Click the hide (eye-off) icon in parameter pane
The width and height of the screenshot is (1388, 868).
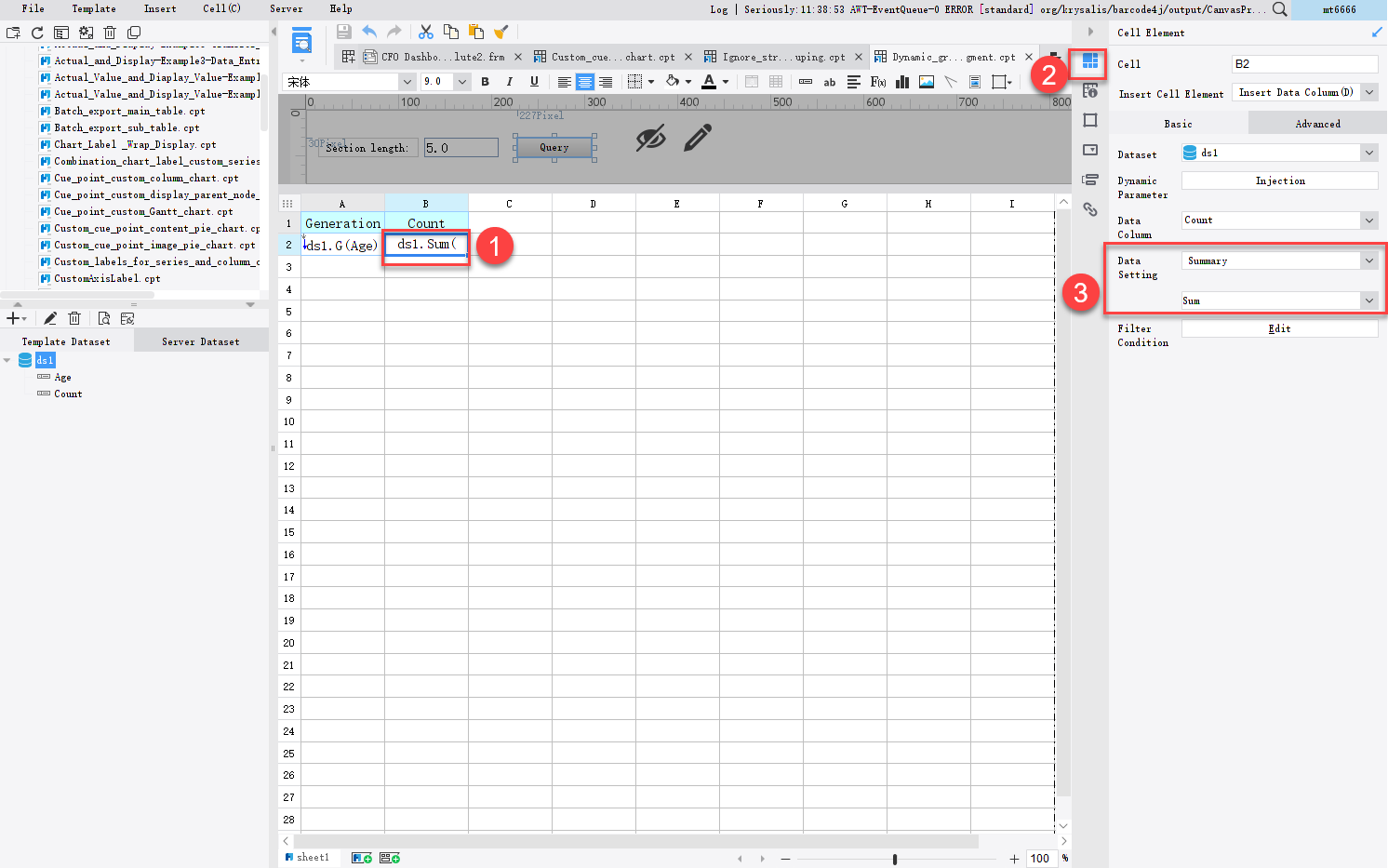pyautogui.click(x=650, y=137)
